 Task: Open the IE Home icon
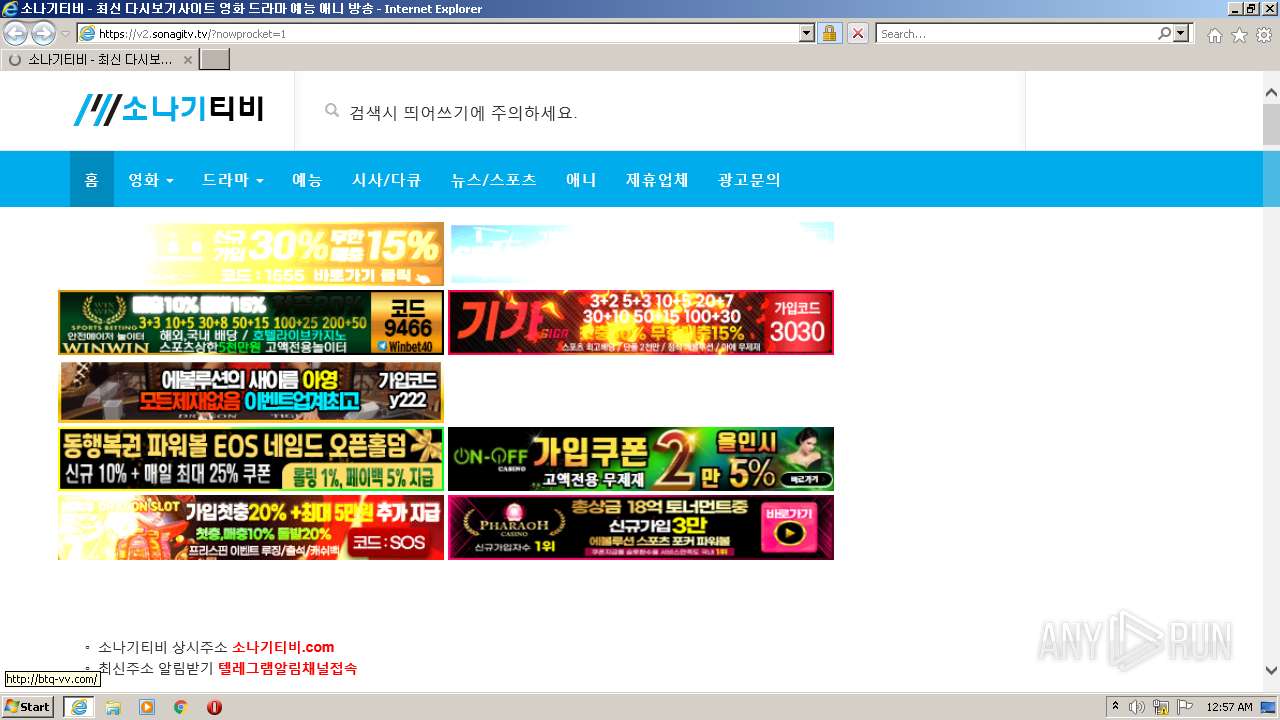pos(1214,34)
